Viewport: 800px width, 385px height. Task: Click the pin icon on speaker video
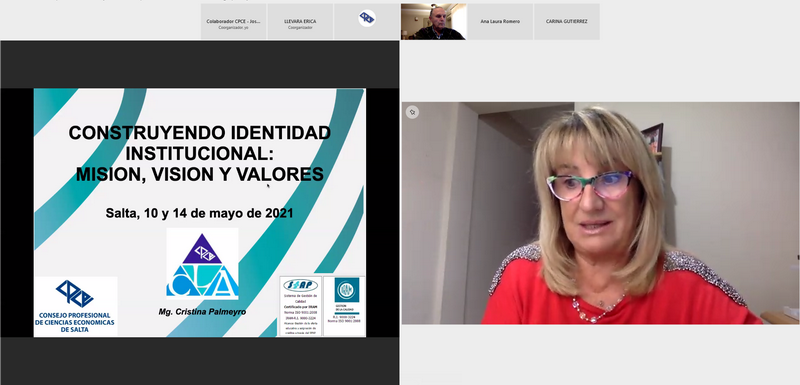pos(412,112)
